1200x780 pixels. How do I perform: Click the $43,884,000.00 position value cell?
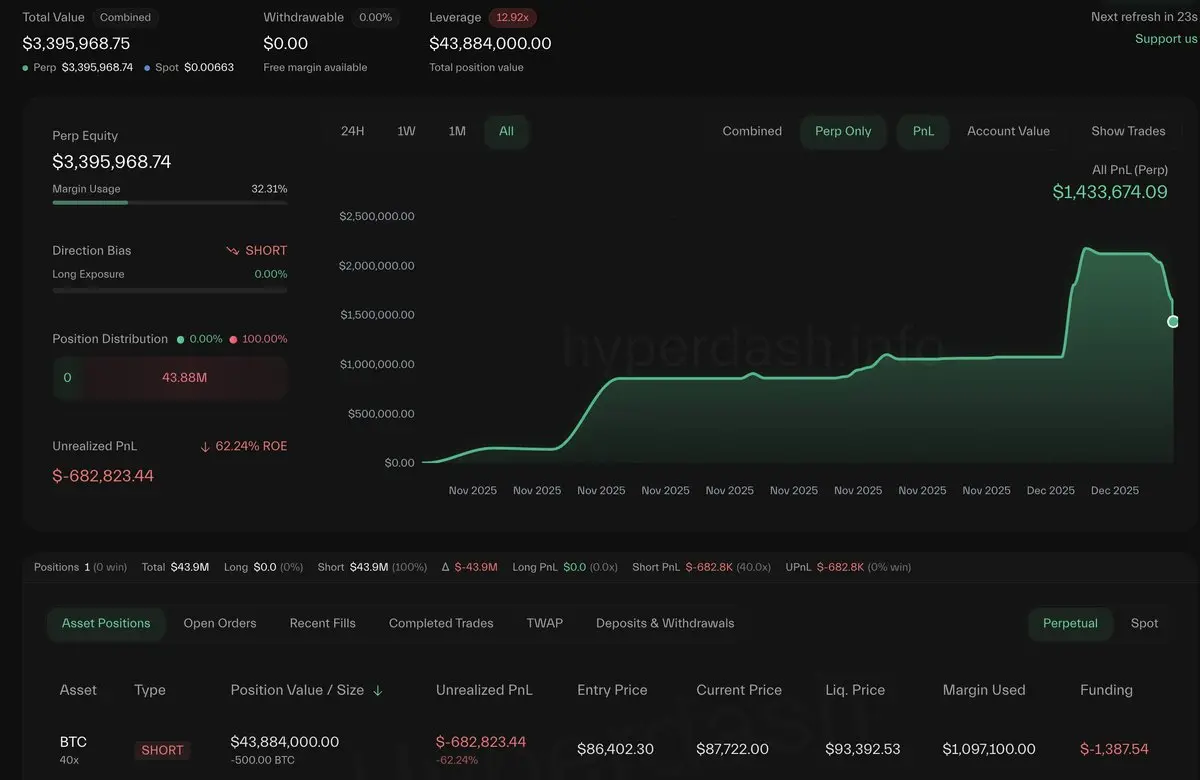click(285, 742)
